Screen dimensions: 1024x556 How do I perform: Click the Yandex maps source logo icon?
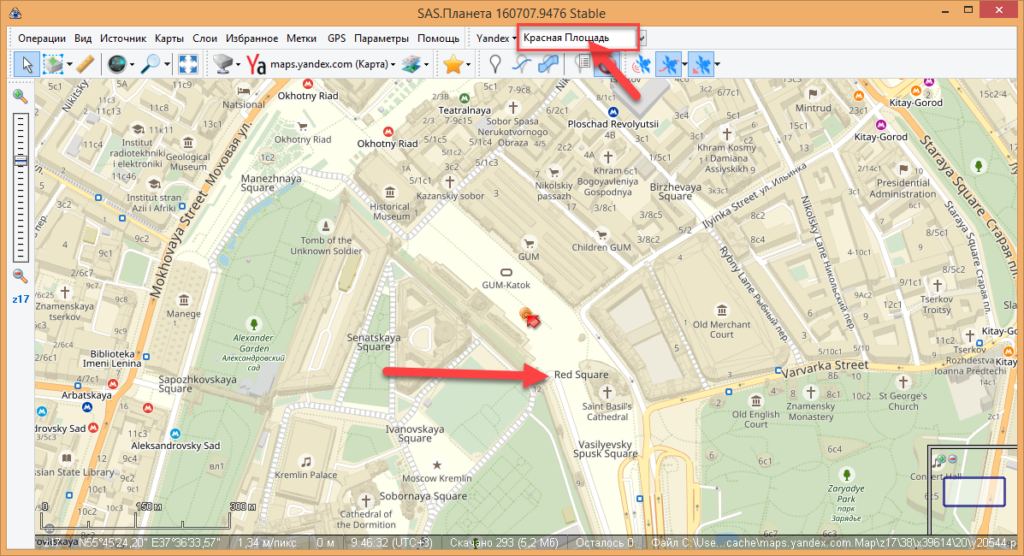click(257, 64)
